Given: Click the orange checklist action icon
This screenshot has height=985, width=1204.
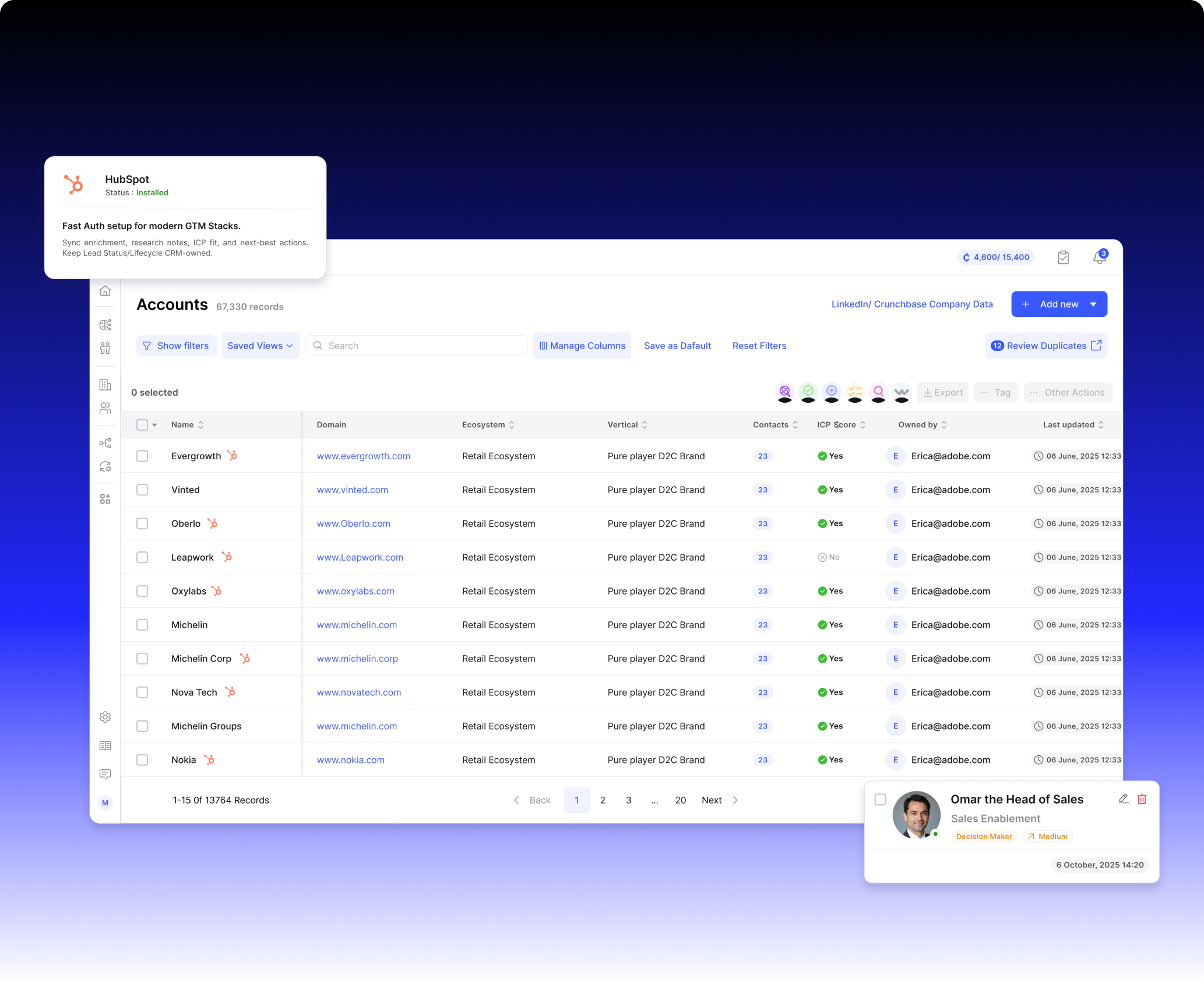Looking at the screenshot, I should pyautogui.click(x=855, y=391).
